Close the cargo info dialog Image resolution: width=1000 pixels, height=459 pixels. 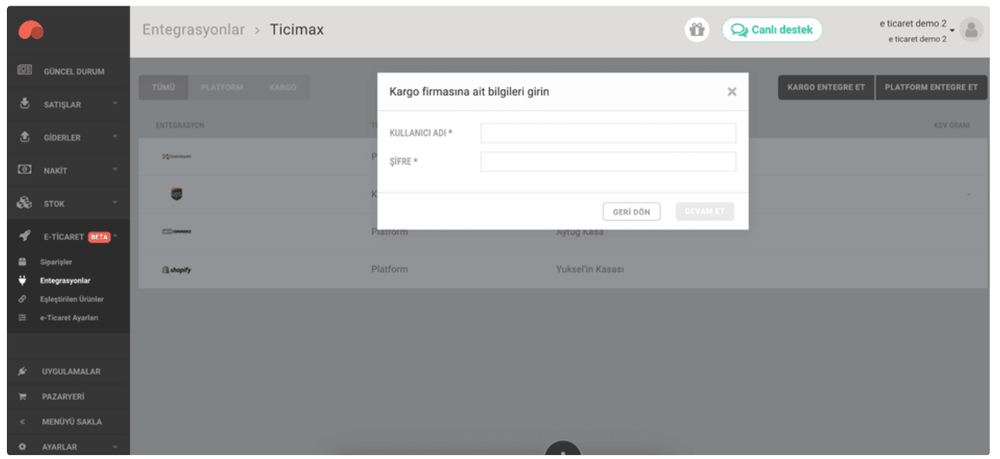pos(731,92)
